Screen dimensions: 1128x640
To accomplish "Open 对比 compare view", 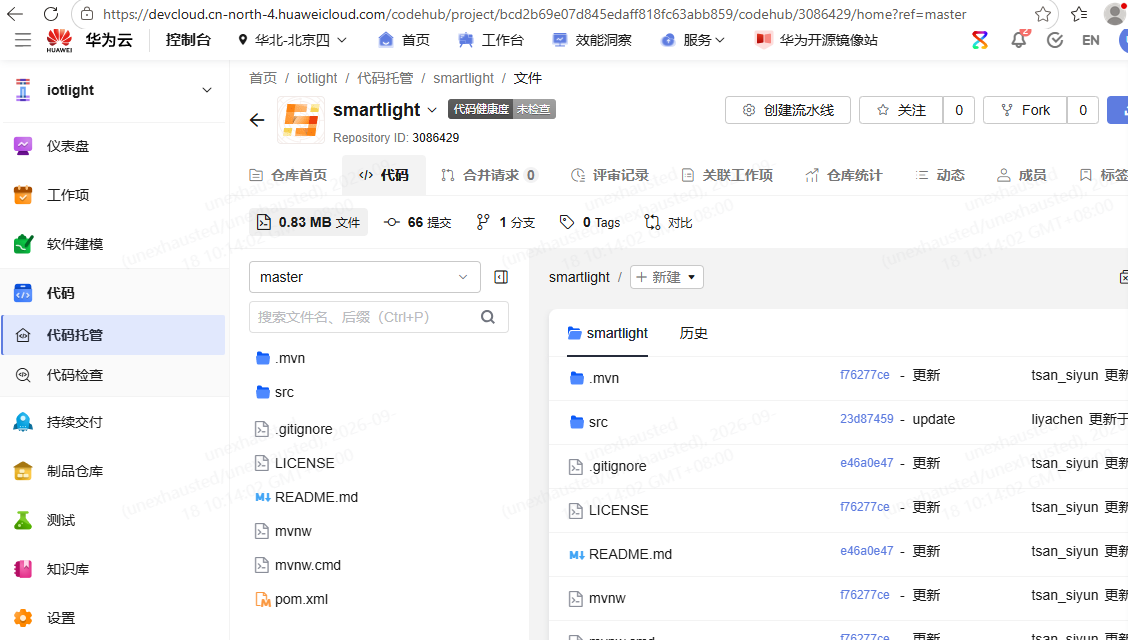I will pos(668,223).
